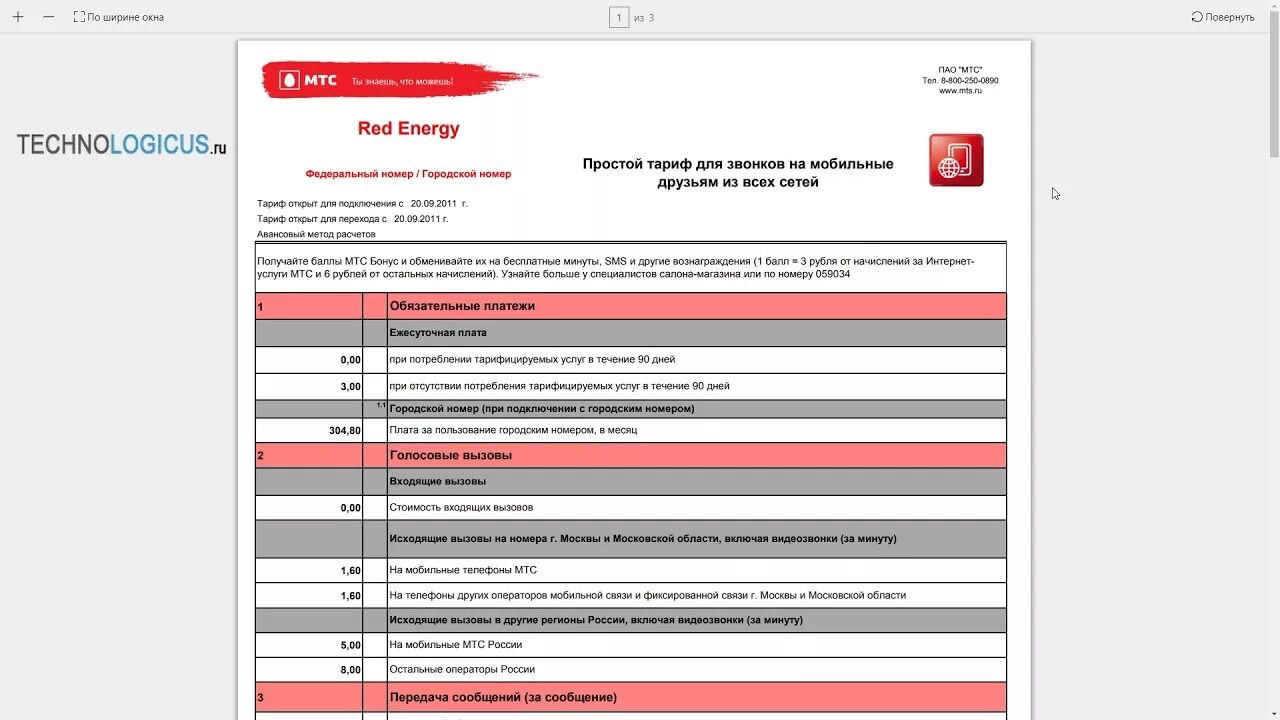Viewport: 1280px width, 720px height.
Task: Click 'Тариф открыт для перехода' line
Action: [x=353, y=218]
